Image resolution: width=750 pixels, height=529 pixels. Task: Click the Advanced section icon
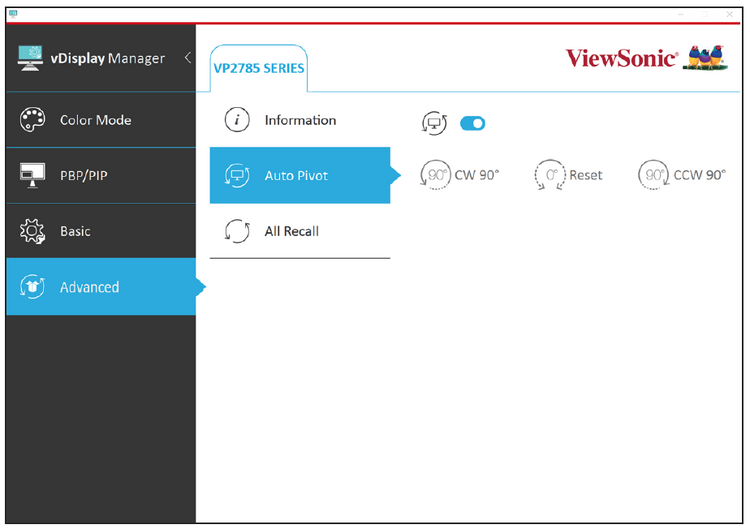32,287
